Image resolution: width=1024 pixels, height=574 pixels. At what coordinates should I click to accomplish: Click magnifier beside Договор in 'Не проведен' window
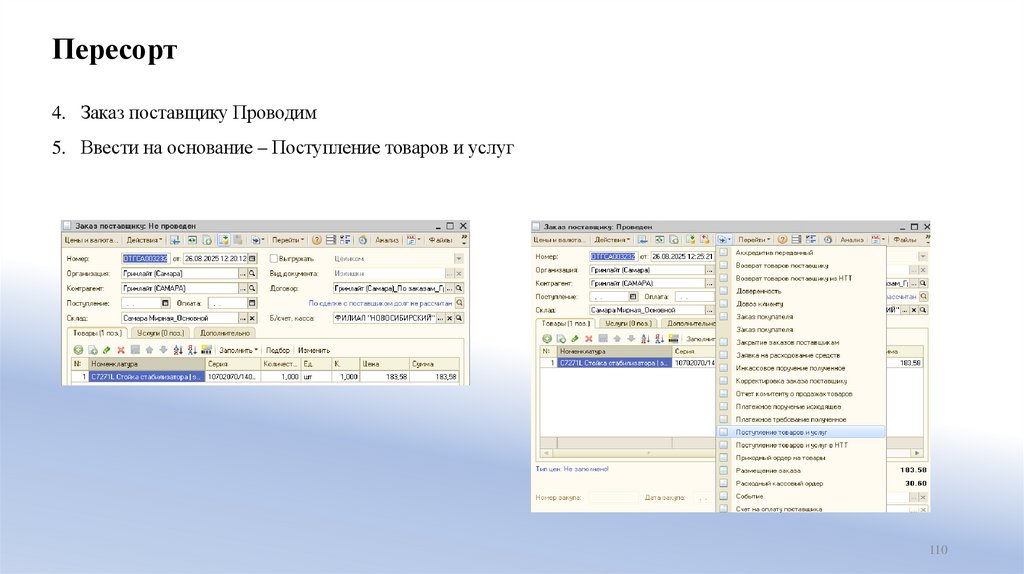point(458,289)
